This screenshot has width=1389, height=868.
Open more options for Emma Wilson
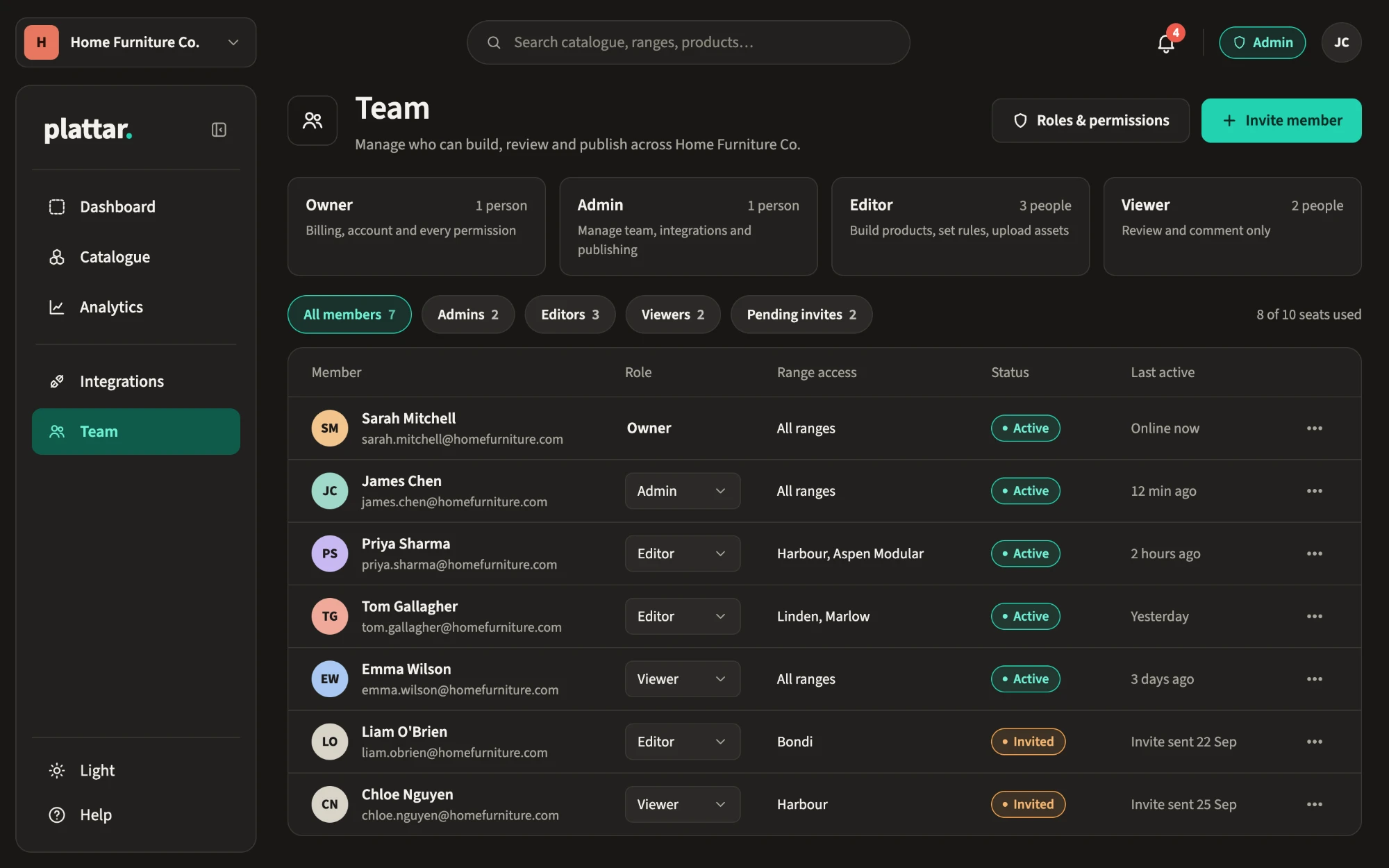pyautogui.click(x=1314, y=679)
